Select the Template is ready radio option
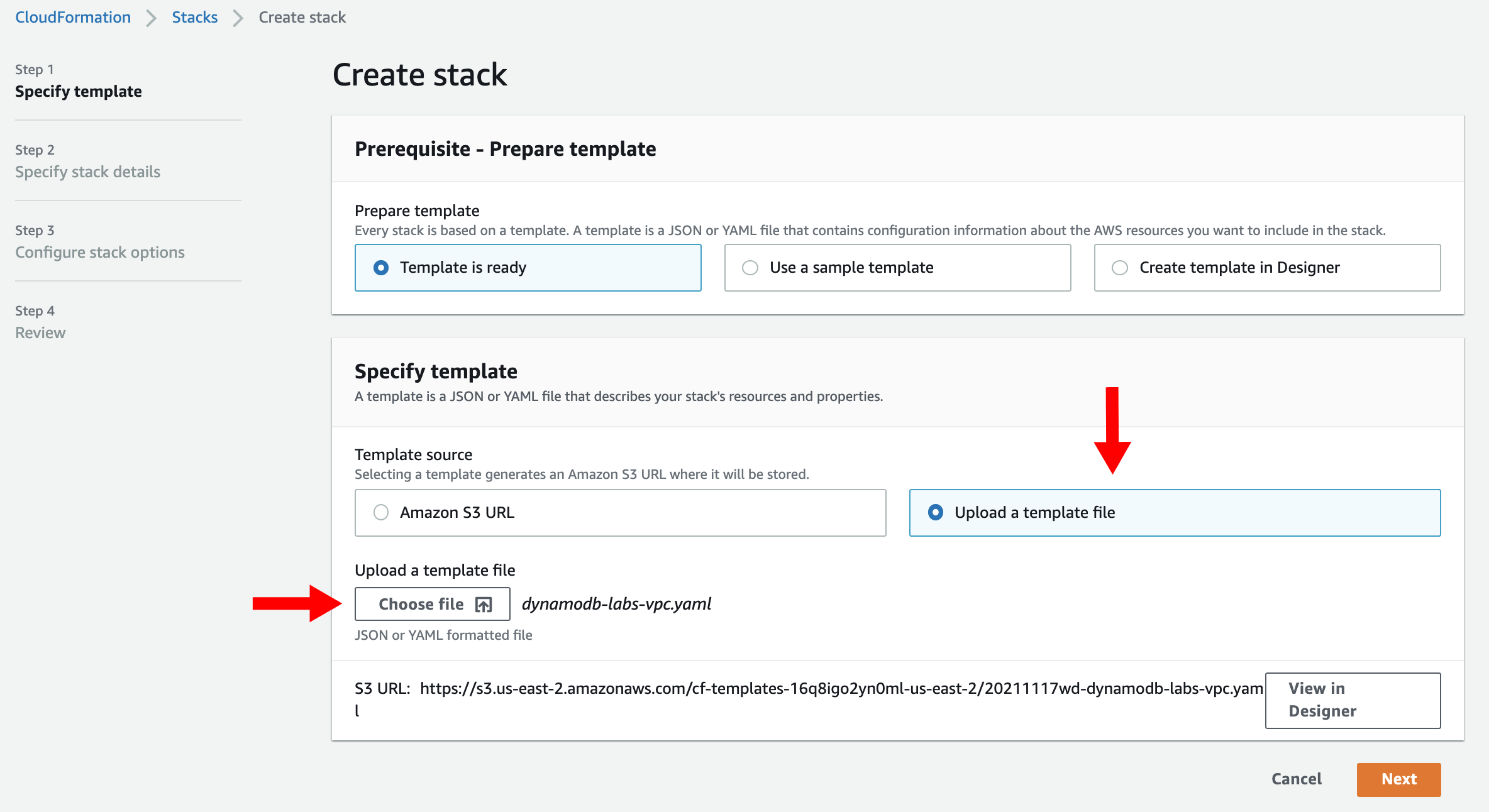 coord(528,268)
